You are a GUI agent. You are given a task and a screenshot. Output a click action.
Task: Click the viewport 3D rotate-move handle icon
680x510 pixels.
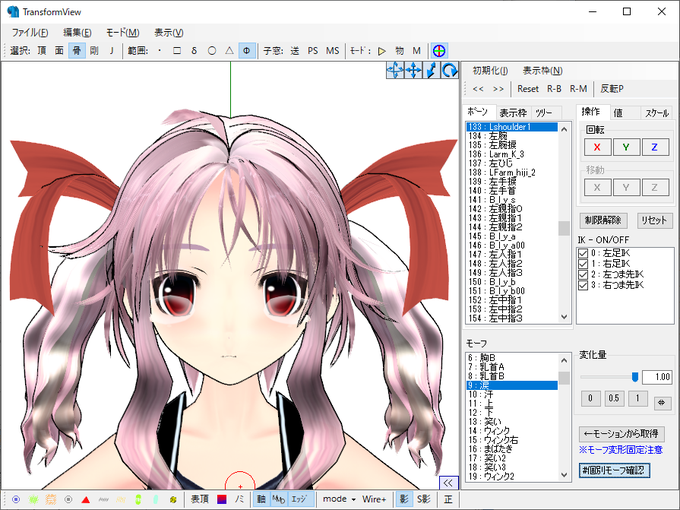395,70
